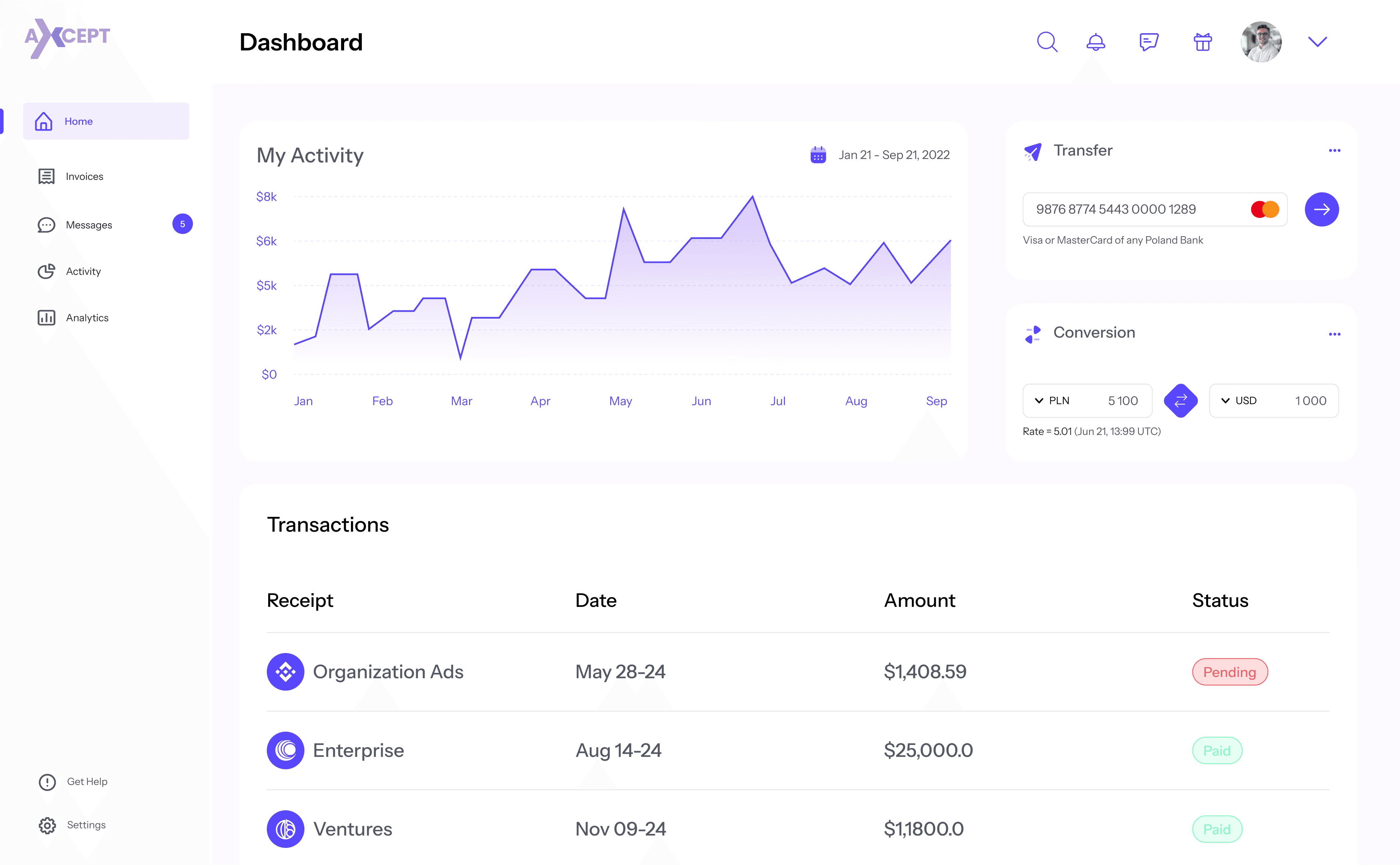Screen dimensions: 1400x865
Task: Click the search magnifier icon
Action: [x=1047, y=42]
